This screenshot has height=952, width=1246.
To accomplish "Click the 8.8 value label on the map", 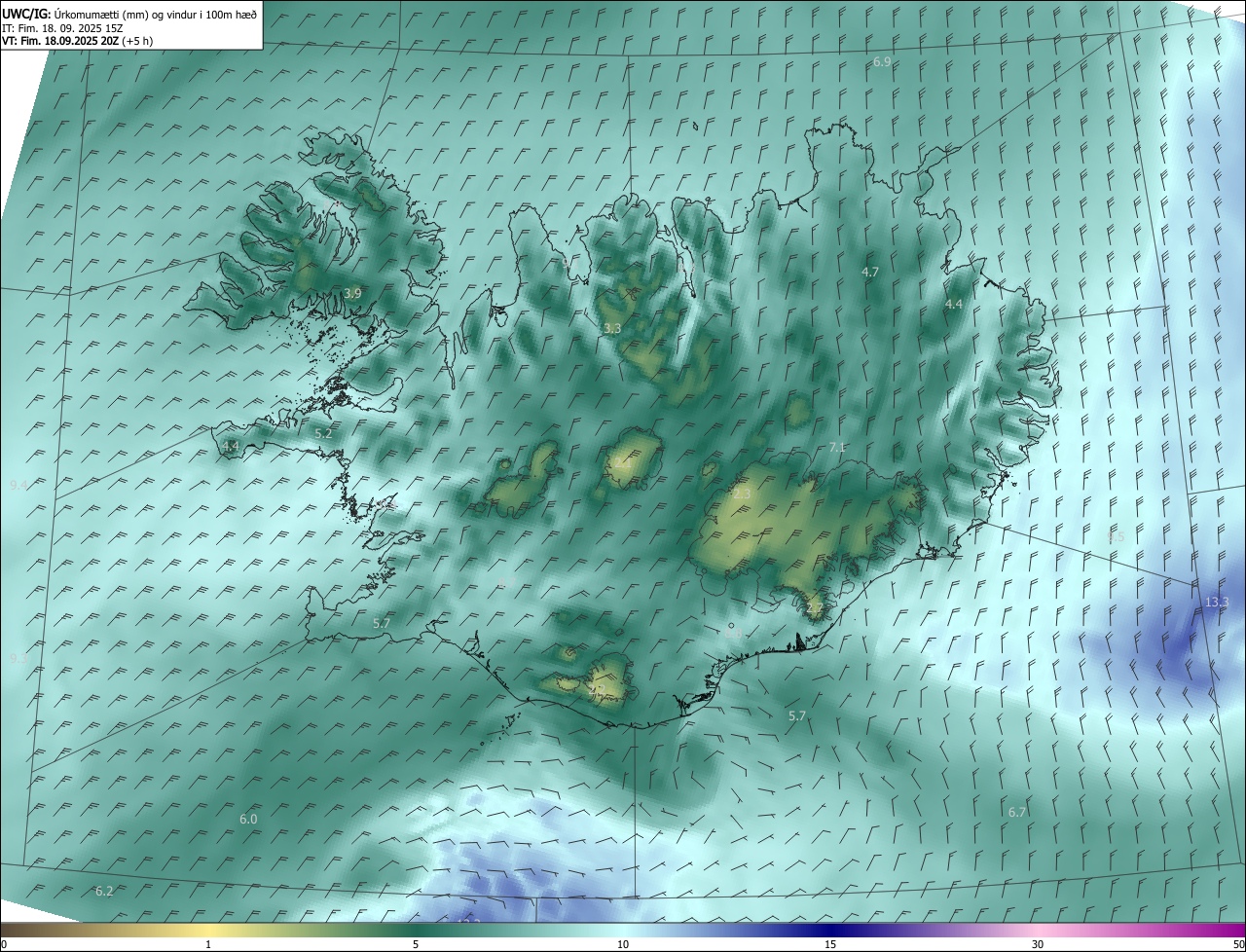I will [732, 633].
